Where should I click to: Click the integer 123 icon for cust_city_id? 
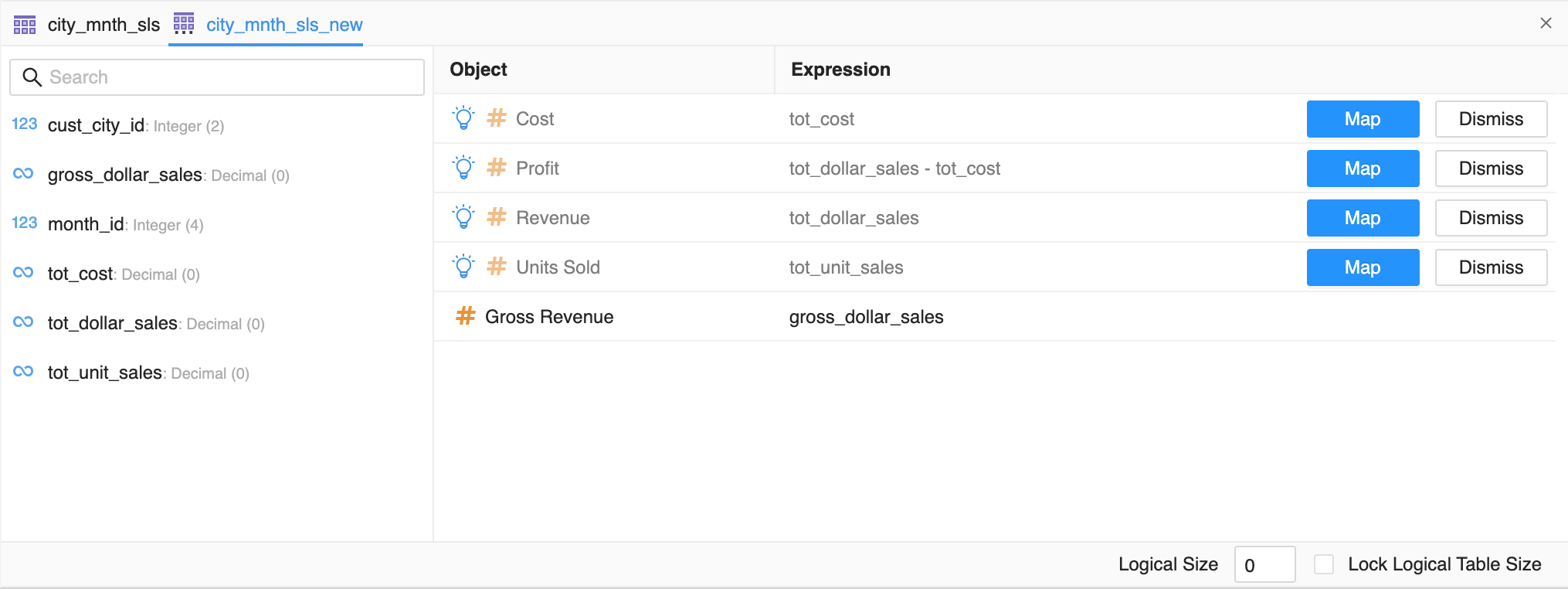coord(24,124)
